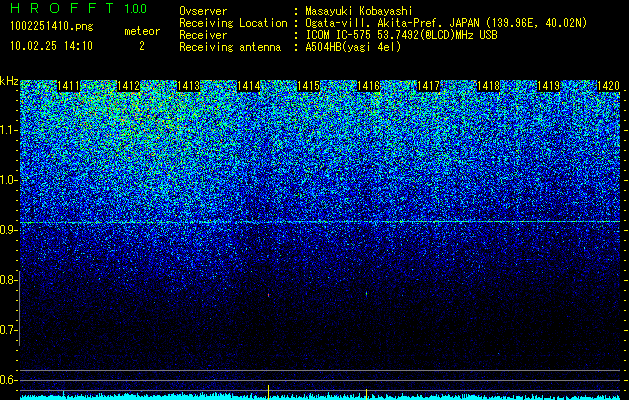Viewport: 629px width, 400px height.
Task: Click observer name Masayuki Kobayashi
Action: (x=359, y=11)
